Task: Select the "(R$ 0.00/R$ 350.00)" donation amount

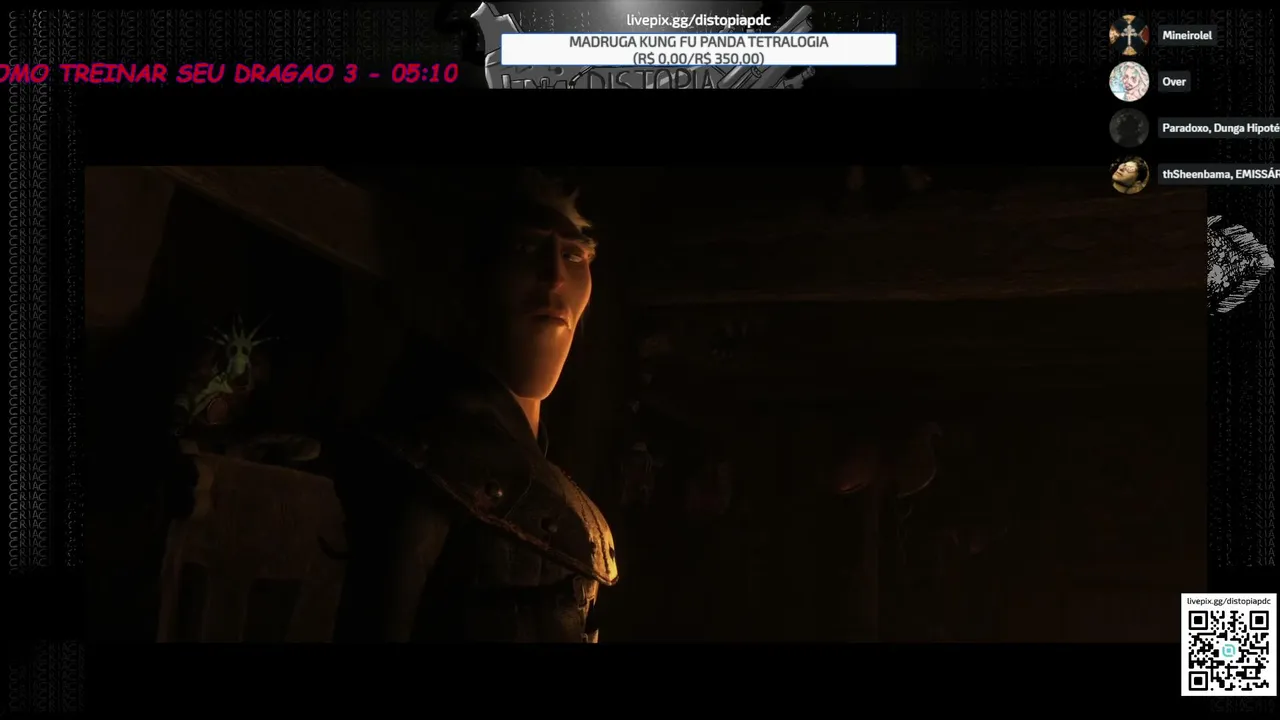Action: pos(698,59)
